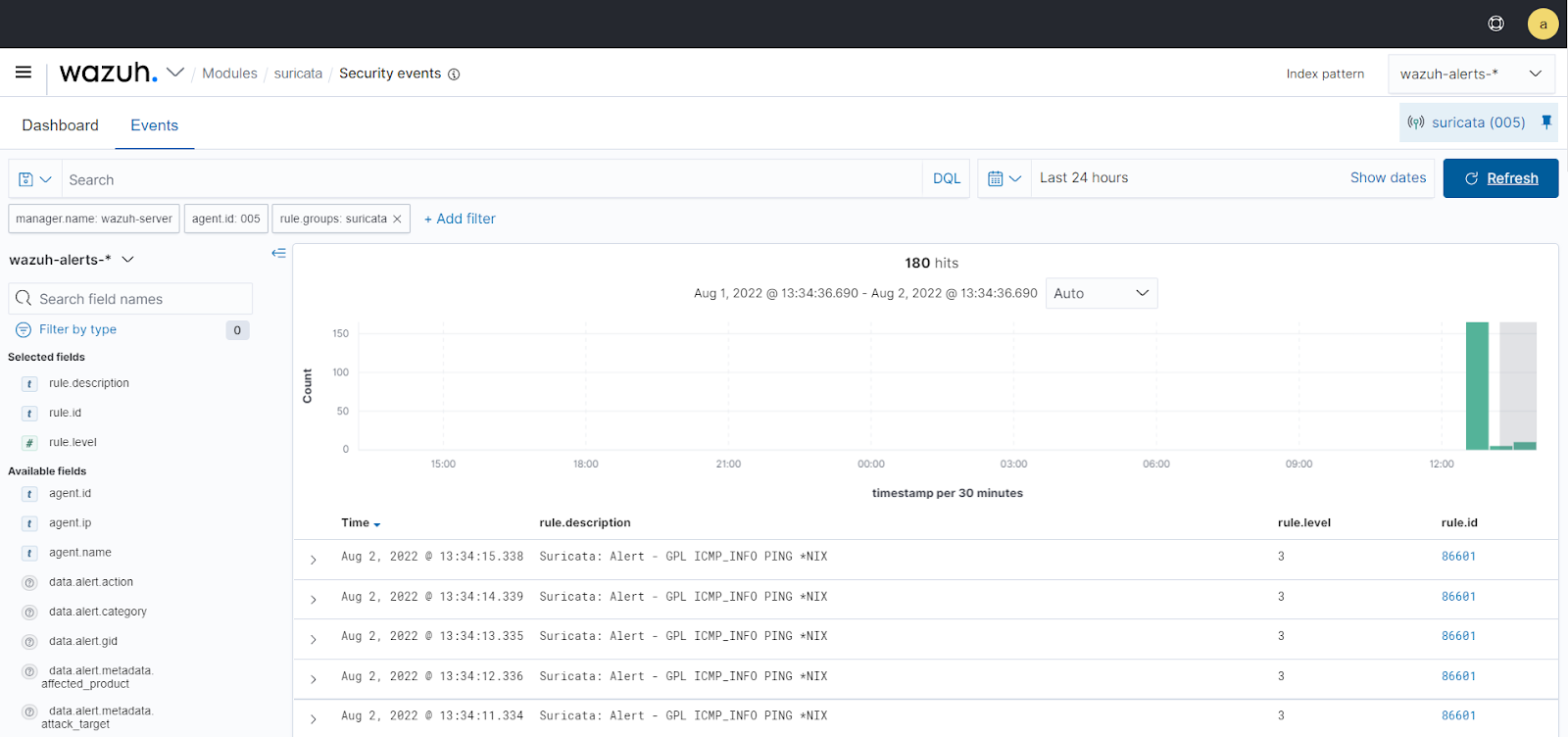Open rule id 86601 in 13:34:13.335 row
Viewport: 1568px width, 737px height.
click(1458, 636)
